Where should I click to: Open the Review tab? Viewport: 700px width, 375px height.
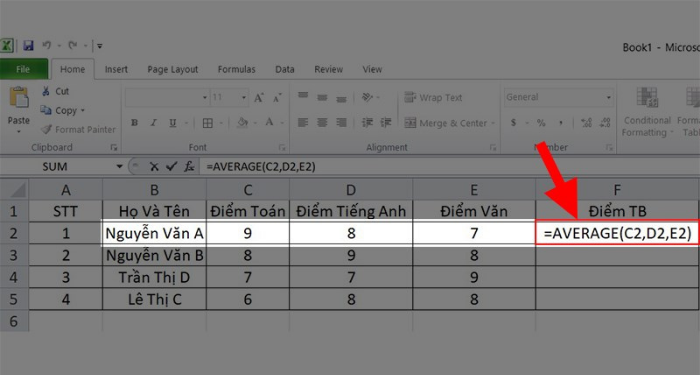click(x=329, y=69)
